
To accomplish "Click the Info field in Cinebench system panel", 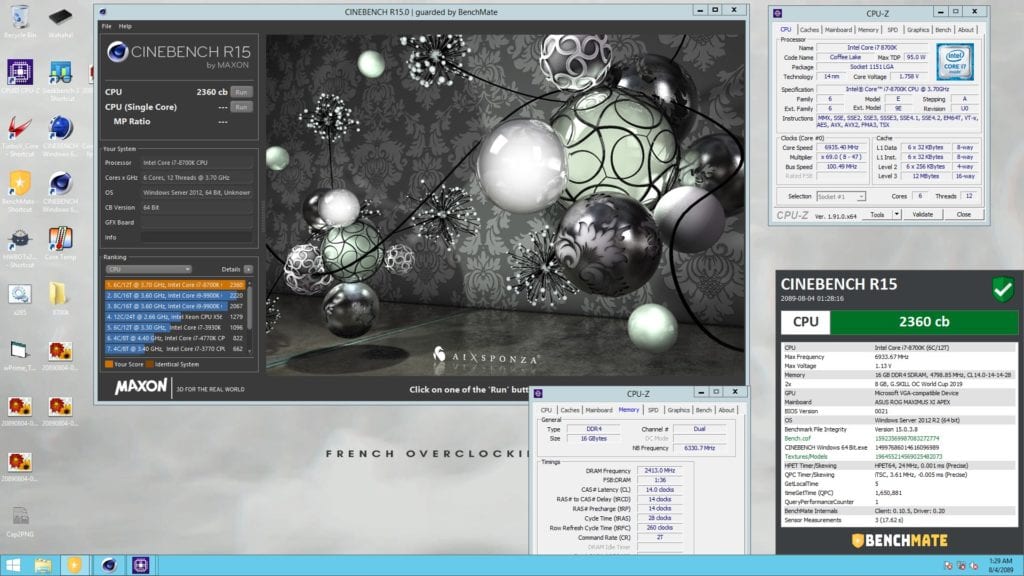I will (x=197, y=238).
